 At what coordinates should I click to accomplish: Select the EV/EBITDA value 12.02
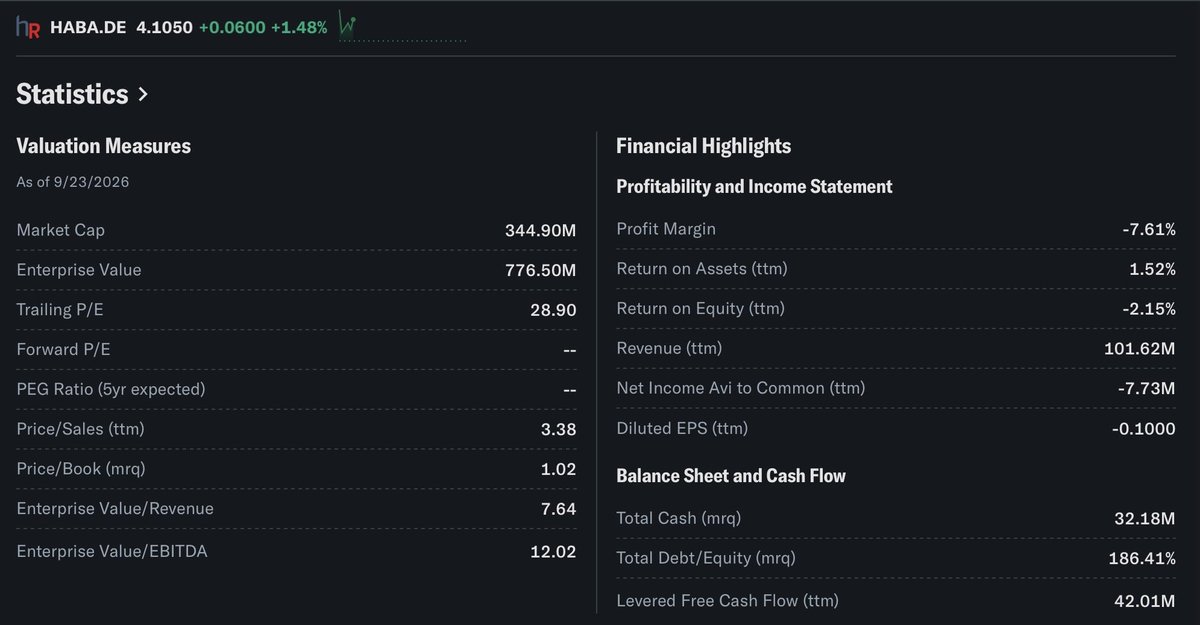point(553,551)
